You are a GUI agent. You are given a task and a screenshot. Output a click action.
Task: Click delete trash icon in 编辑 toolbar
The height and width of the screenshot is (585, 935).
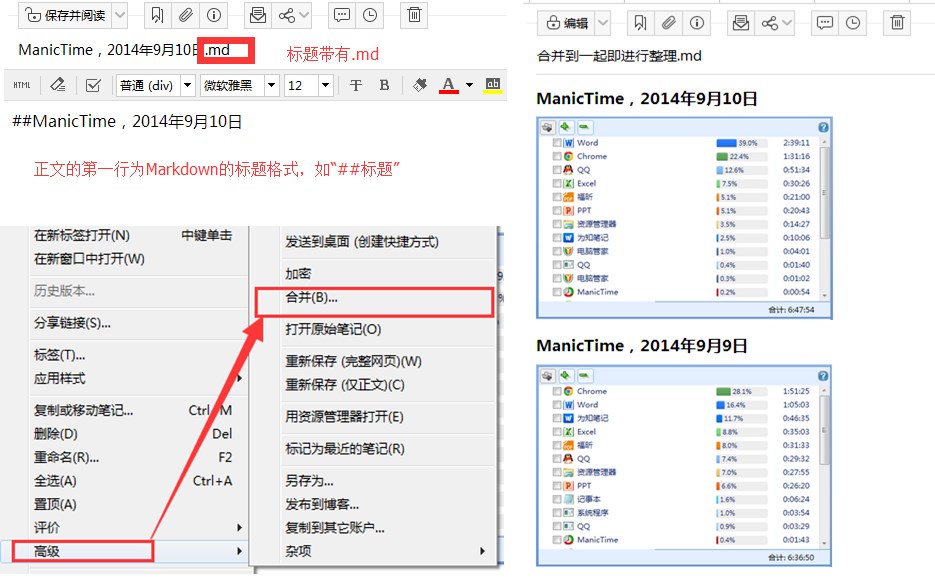tap(897, 23)
